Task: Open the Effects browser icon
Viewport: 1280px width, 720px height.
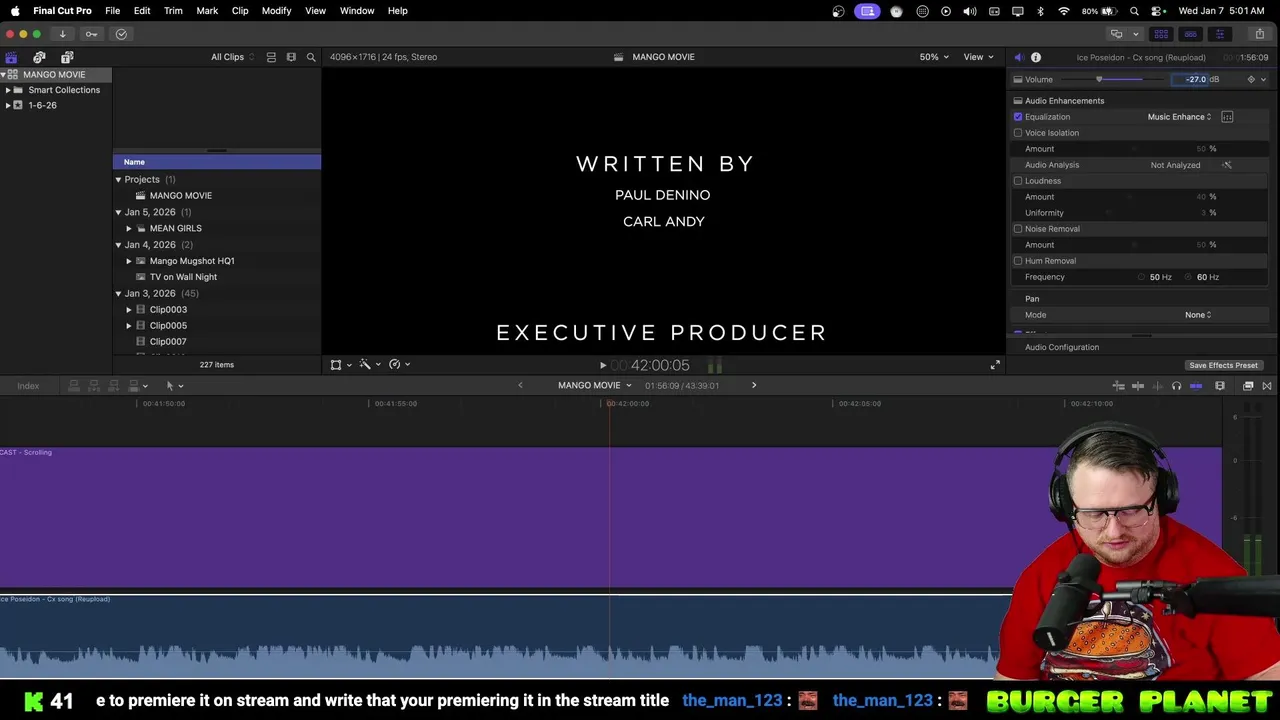Action: point(1248,386)
